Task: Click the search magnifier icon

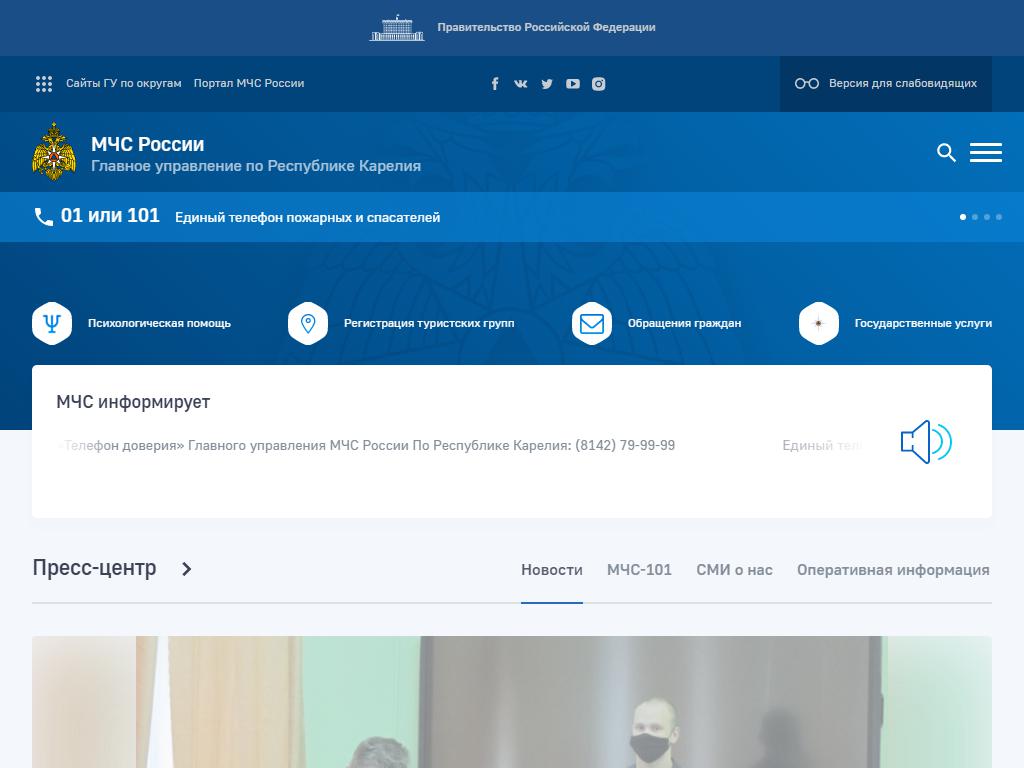Action: pos(946,152)
